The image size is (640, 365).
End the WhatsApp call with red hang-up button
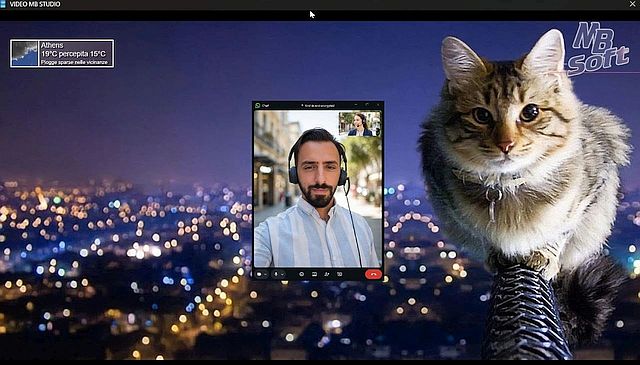pyautogui.click(x=373, y=274)
